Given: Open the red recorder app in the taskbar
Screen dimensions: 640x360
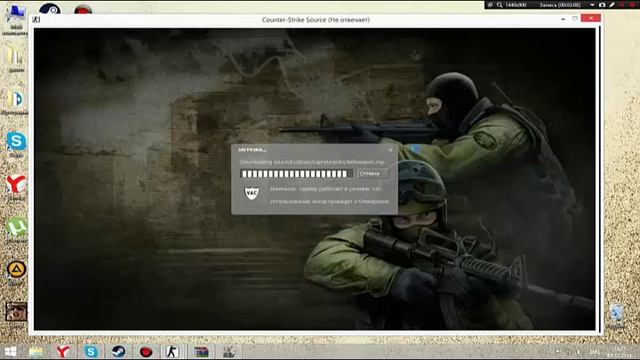Looking at the screenshot, I should pyautogui.click(x=146, y=351).
